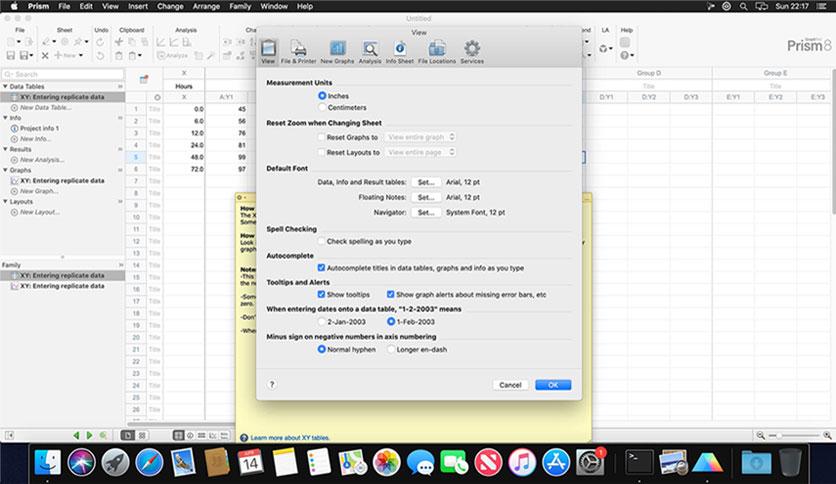The width and height of the screenshot is (836, 484).
Task: Click the Cut scissors icon in Clipboard group
Action: [119, 42]
